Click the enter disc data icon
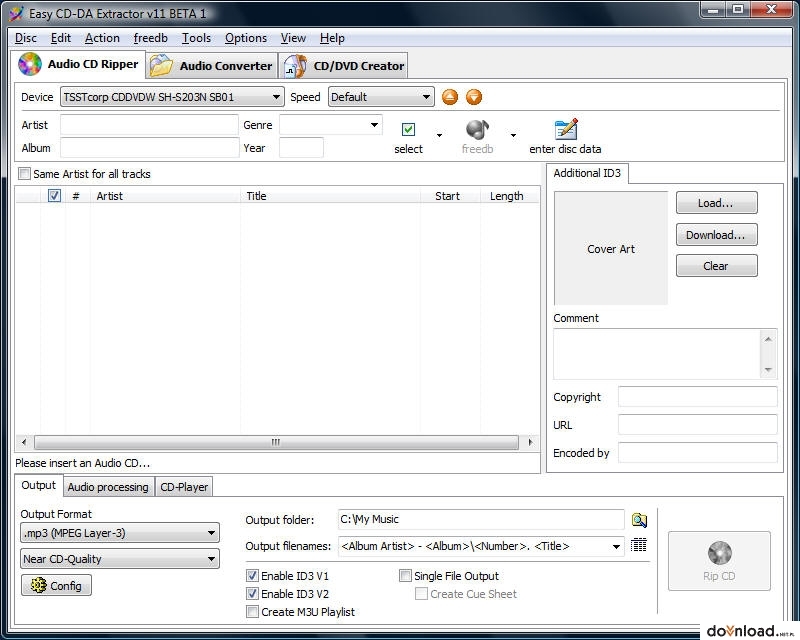The height and width of the screenshot is (640, 800). [x=565, y=129]
